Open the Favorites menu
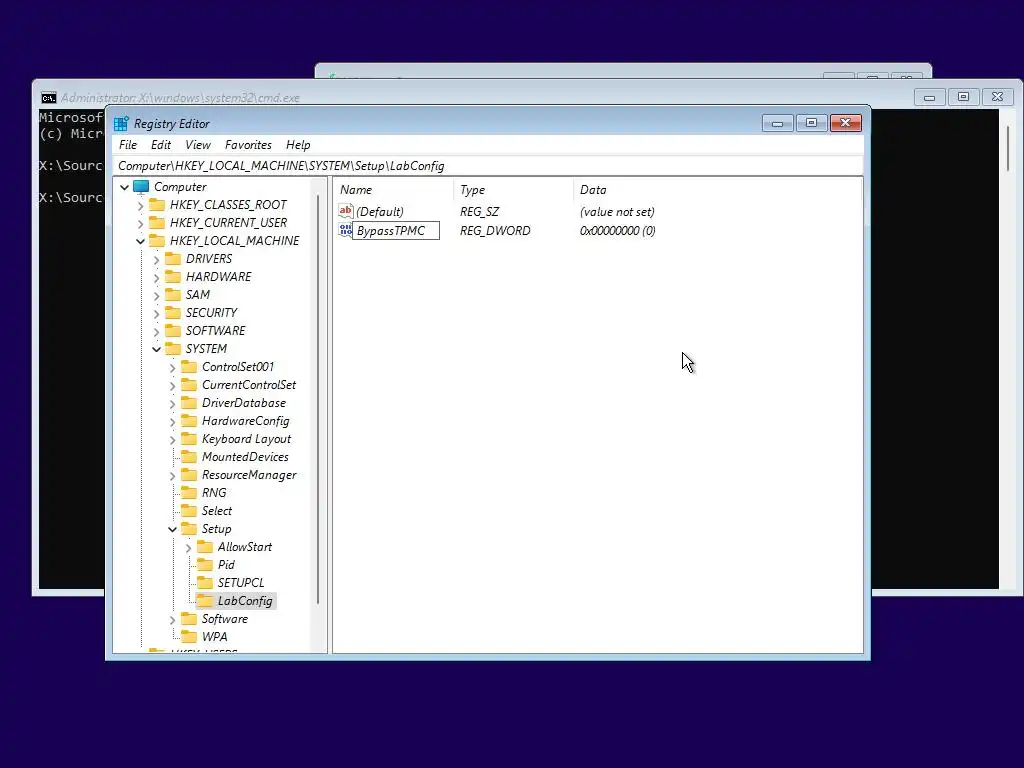The width and height of the screenshot is (1024, 768). point(248,145)
